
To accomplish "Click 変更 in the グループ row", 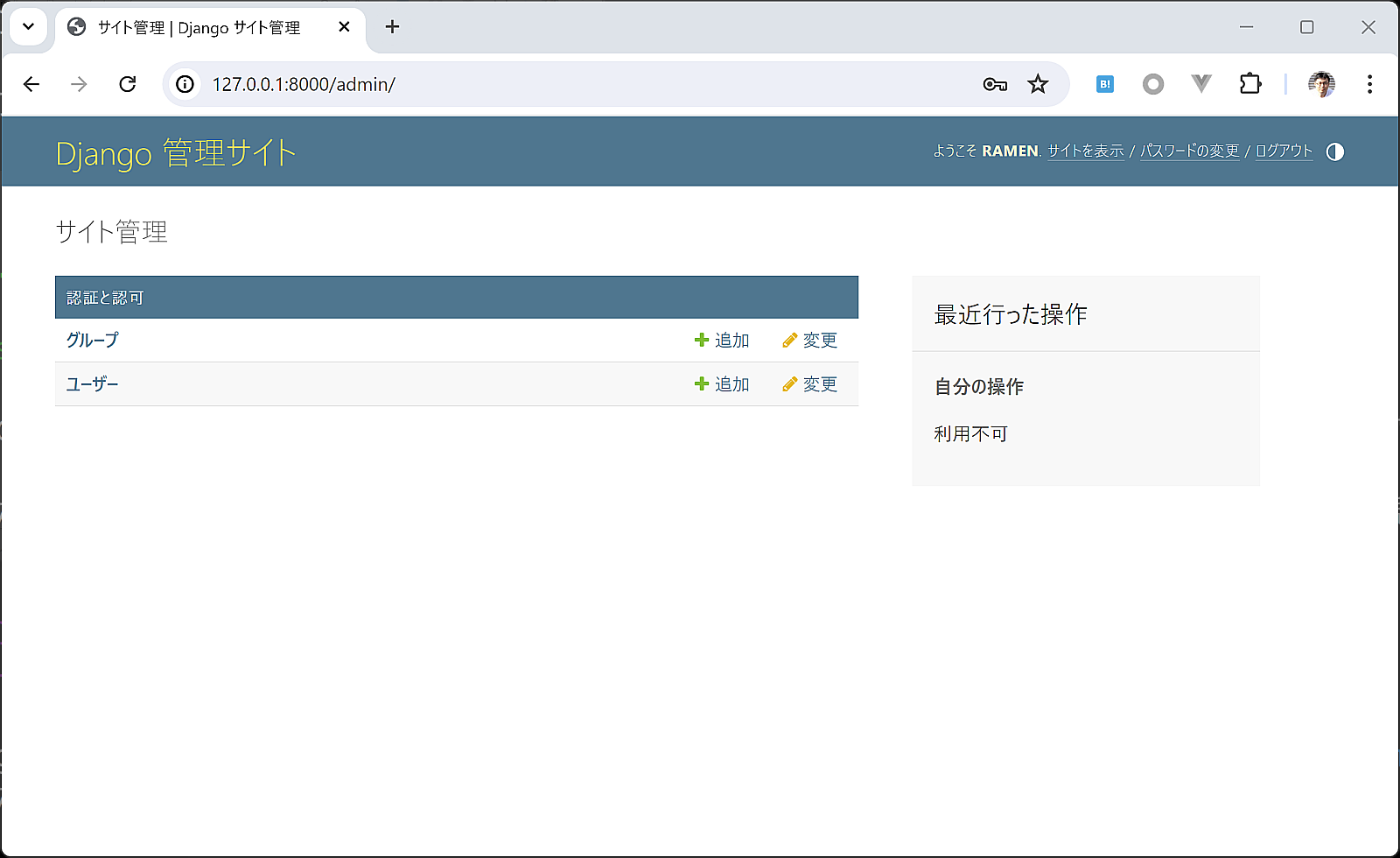I will tap(810, 340).
